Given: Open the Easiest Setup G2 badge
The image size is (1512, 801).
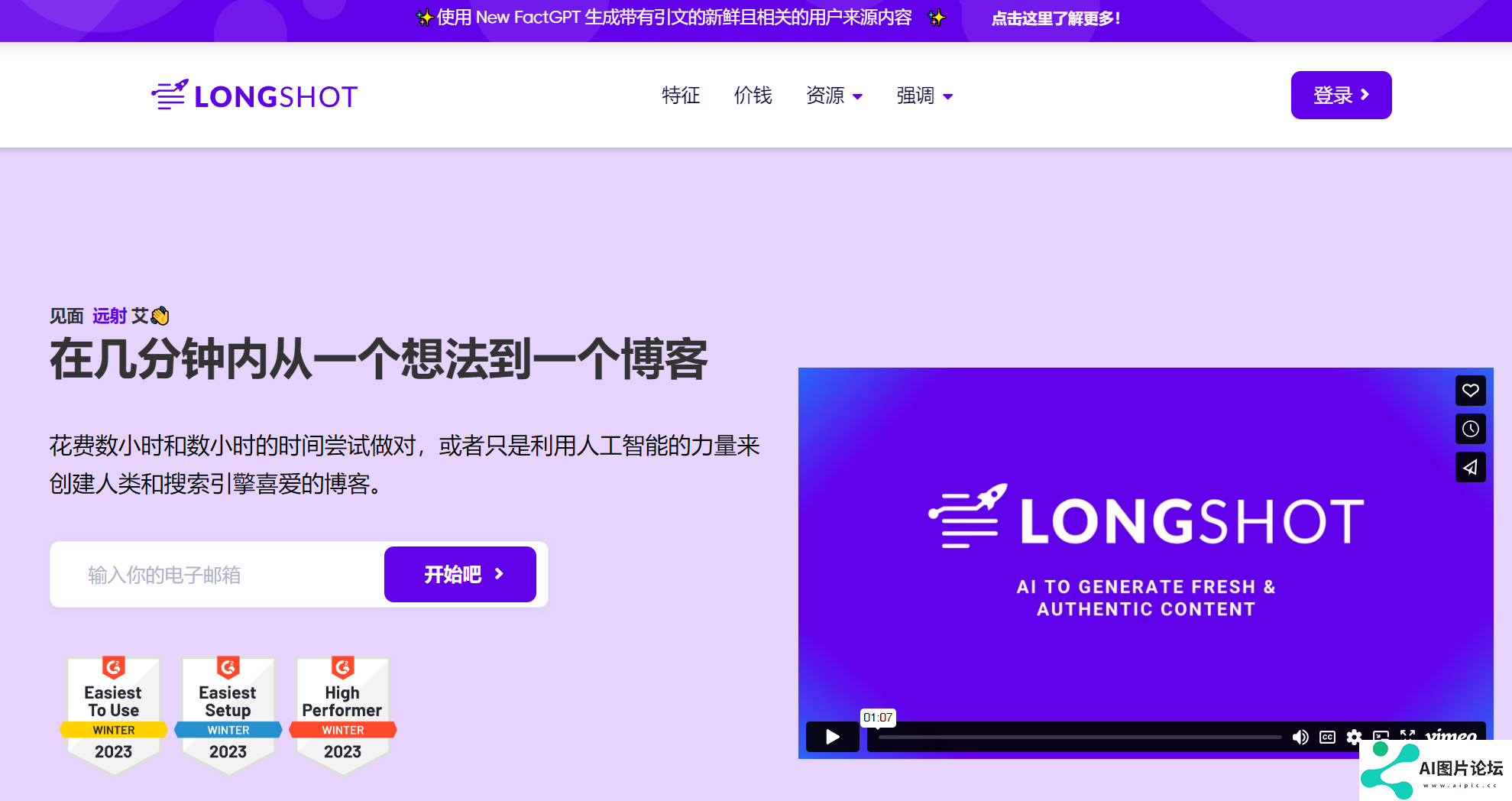Looking at the screenshot, I should click(x=228, y=716).
